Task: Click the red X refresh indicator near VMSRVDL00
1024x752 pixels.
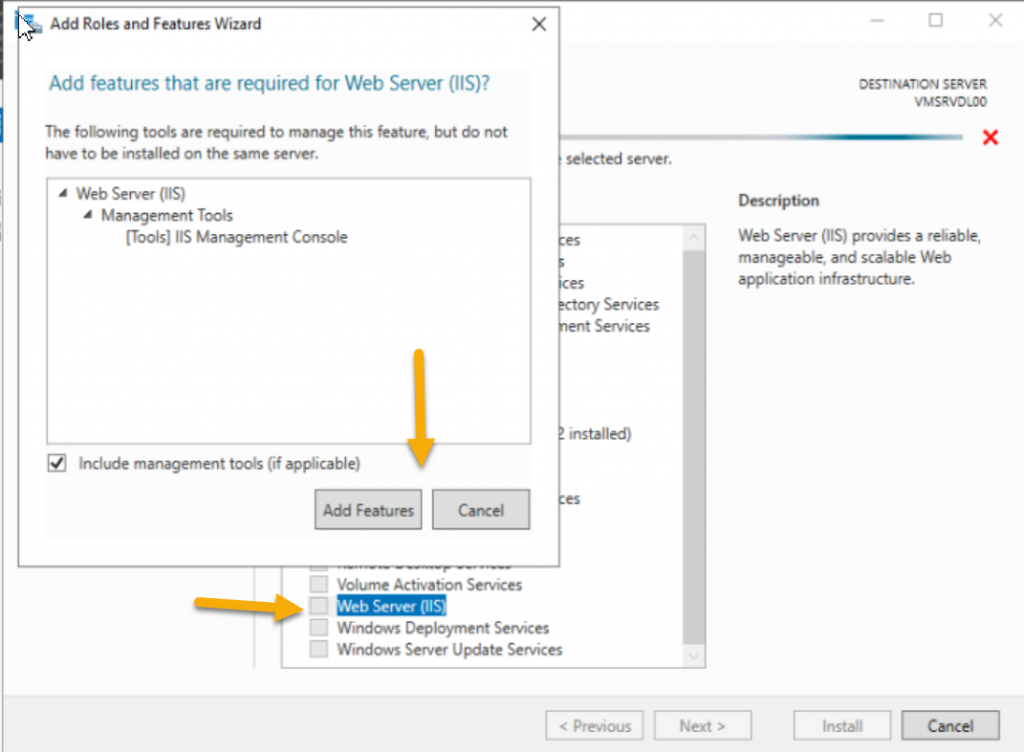Action: (990, 138)
